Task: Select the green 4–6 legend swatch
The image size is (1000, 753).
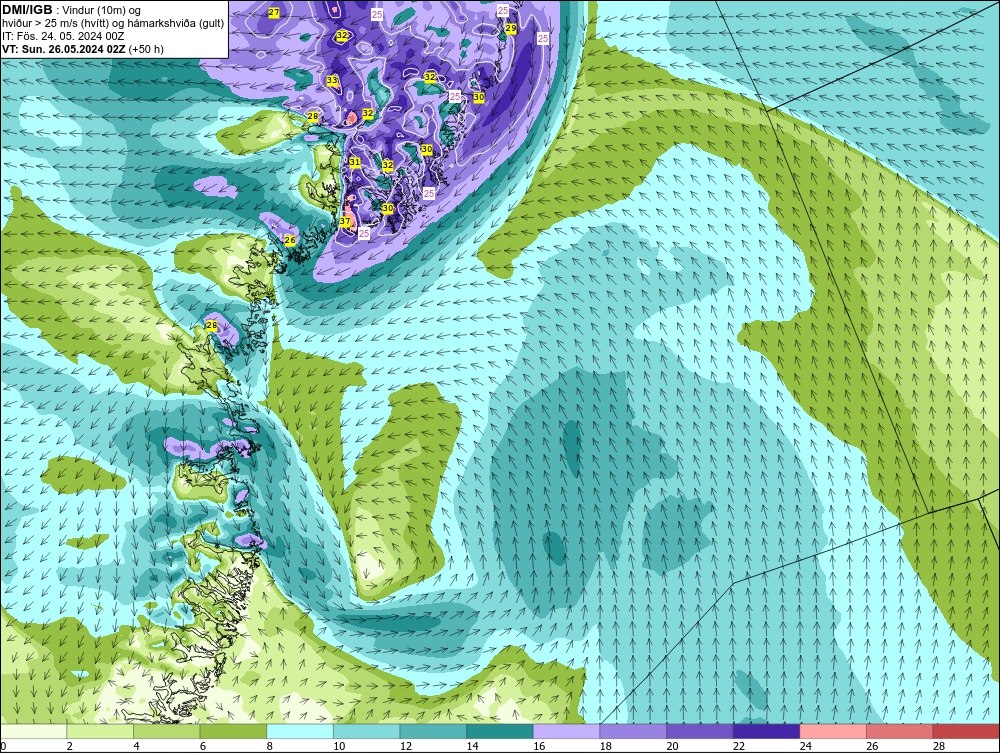Action: pyautogui.click(x=166, y=731)
